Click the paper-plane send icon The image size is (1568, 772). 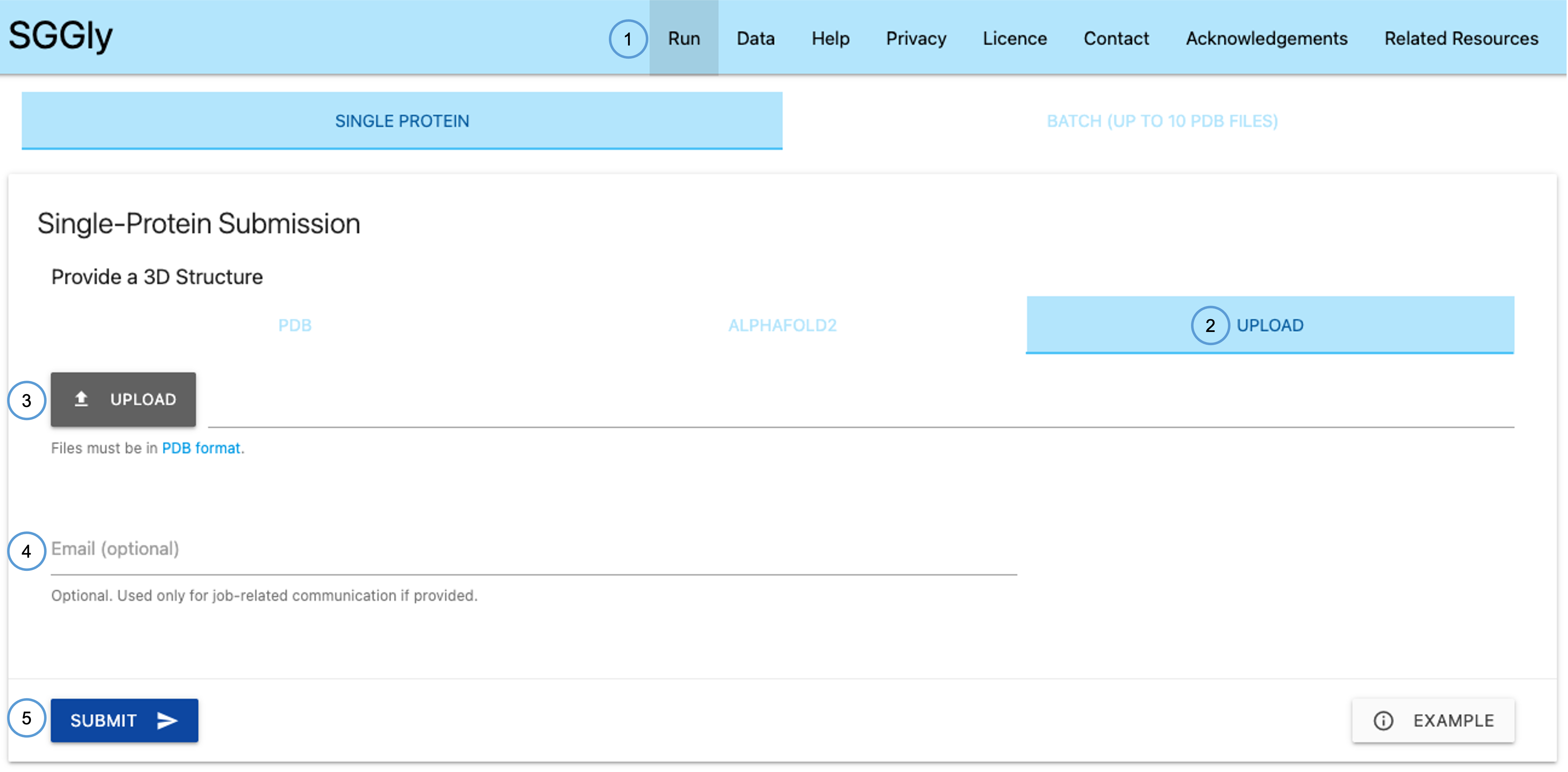pos(167,721)
